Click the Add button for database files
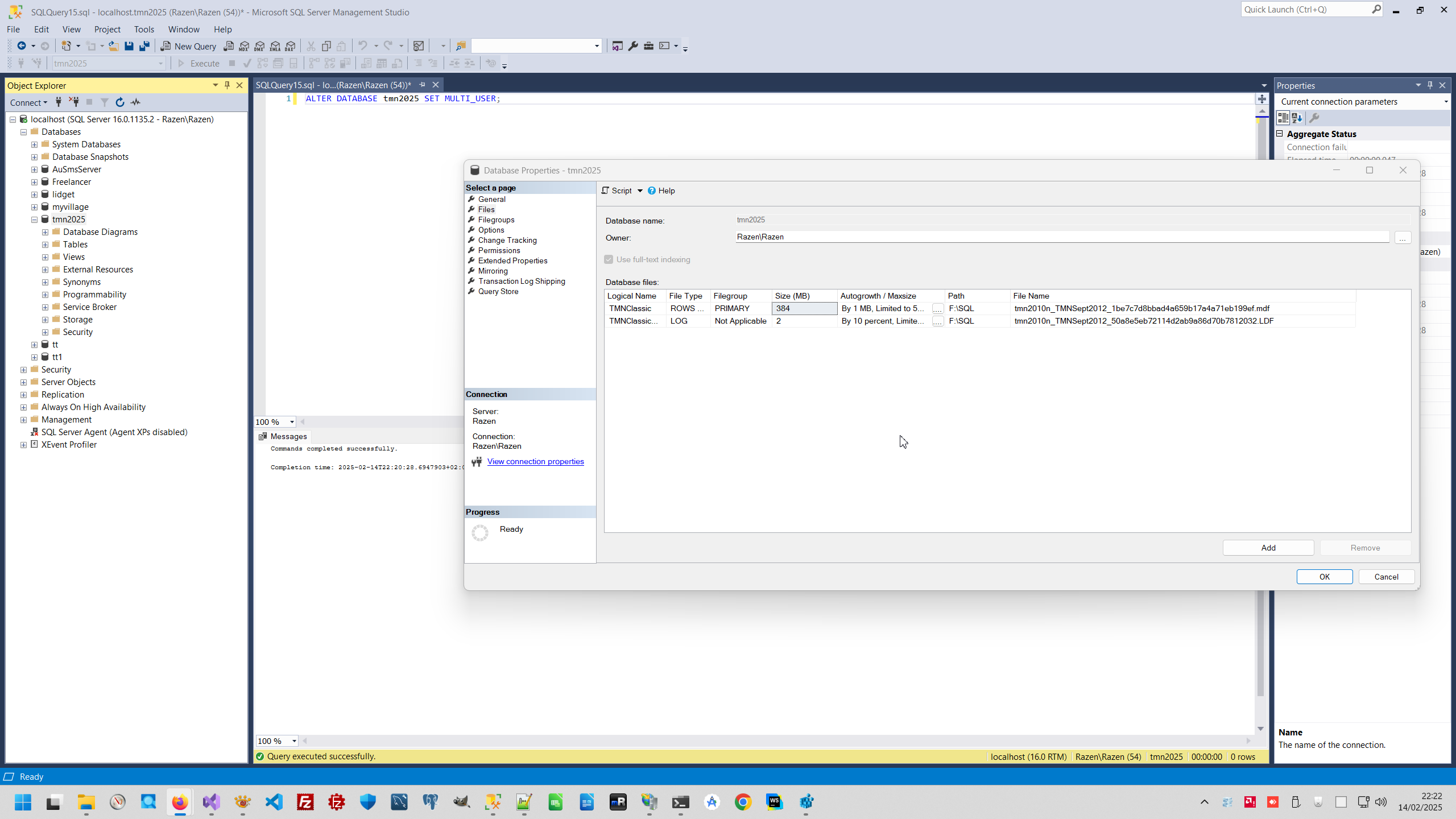Viewport: 1456px width, 819px height. [x=1268, y=548]
